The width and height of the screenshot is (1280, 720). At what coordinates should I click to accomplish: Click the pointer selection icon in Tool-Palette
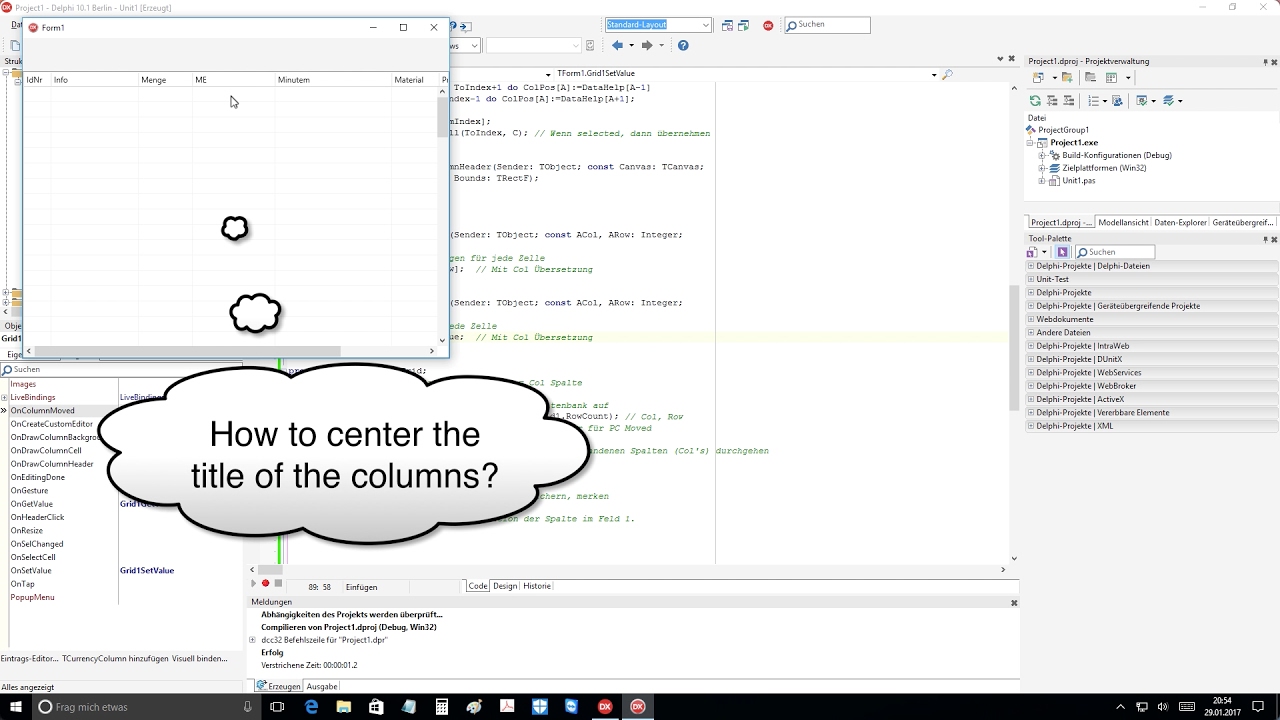pos(1062,252)
